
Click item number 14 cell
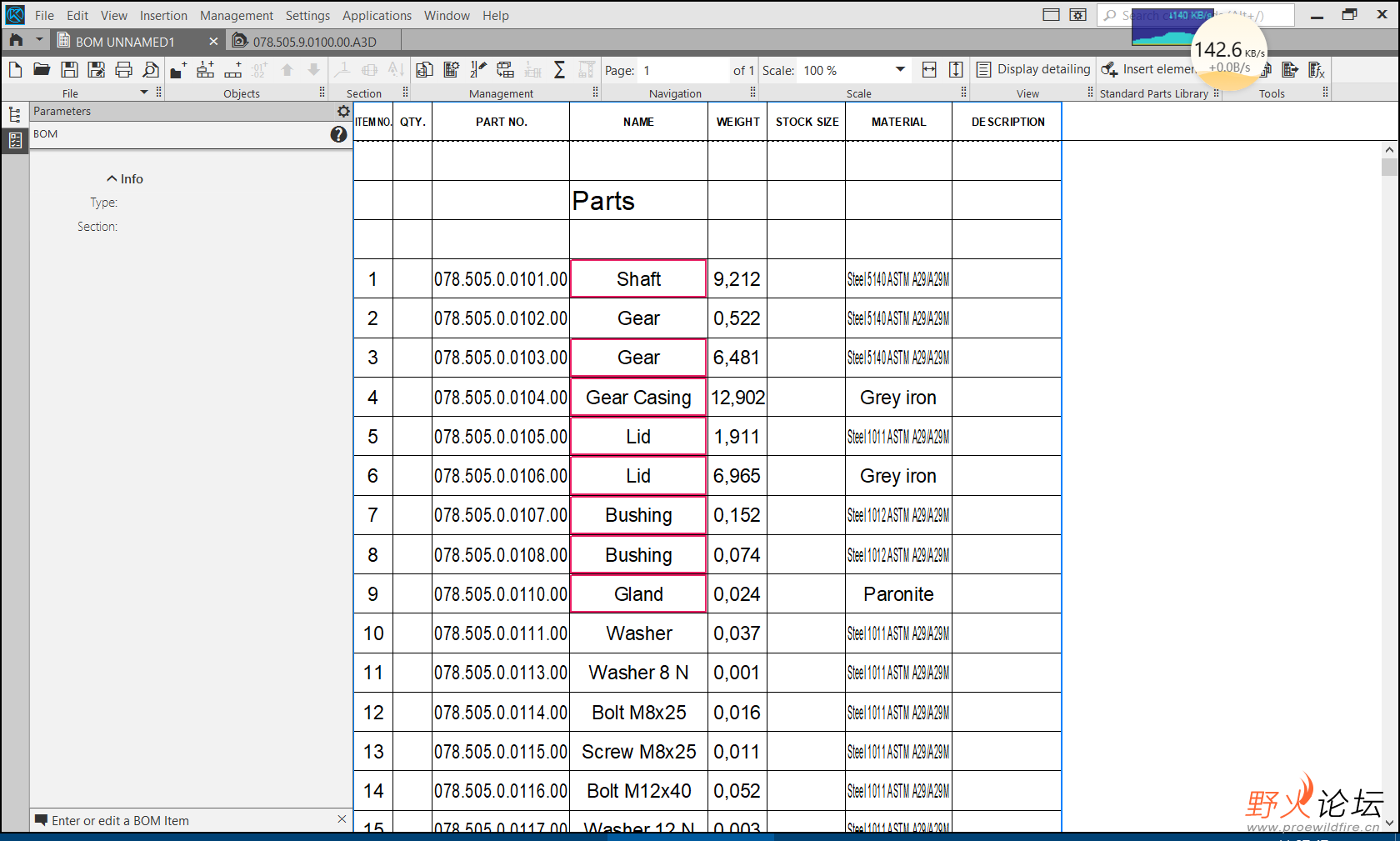(x=373, y=790)
